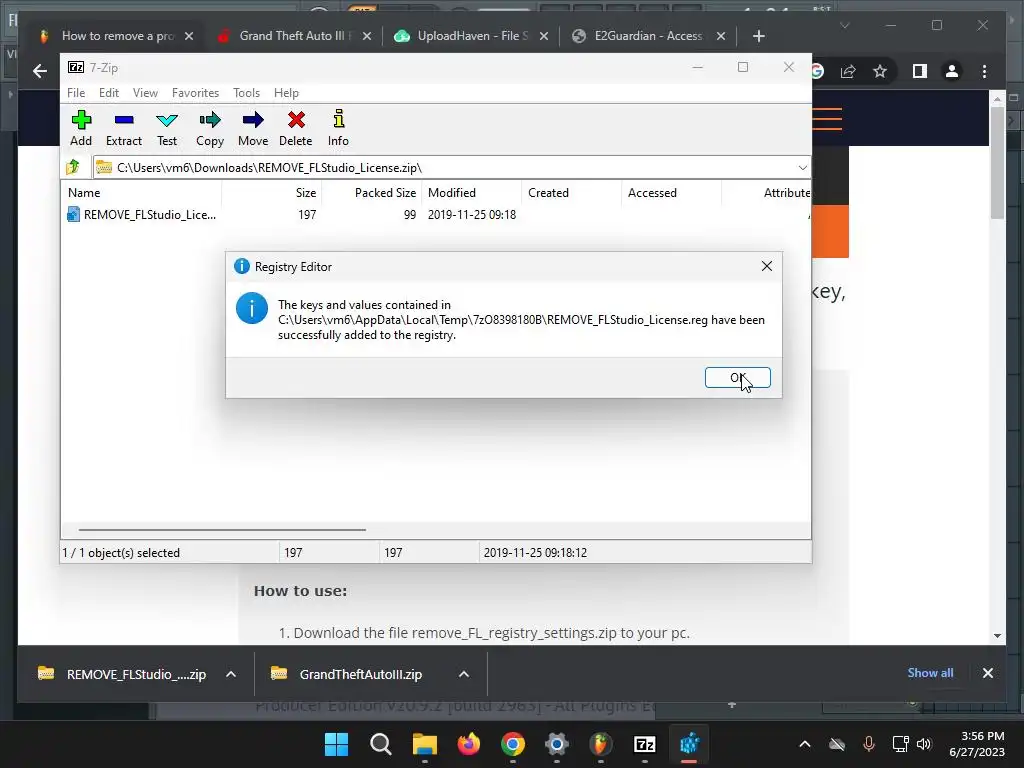
Task: Open the Chrome profile icon
Action: coord(952,71)
